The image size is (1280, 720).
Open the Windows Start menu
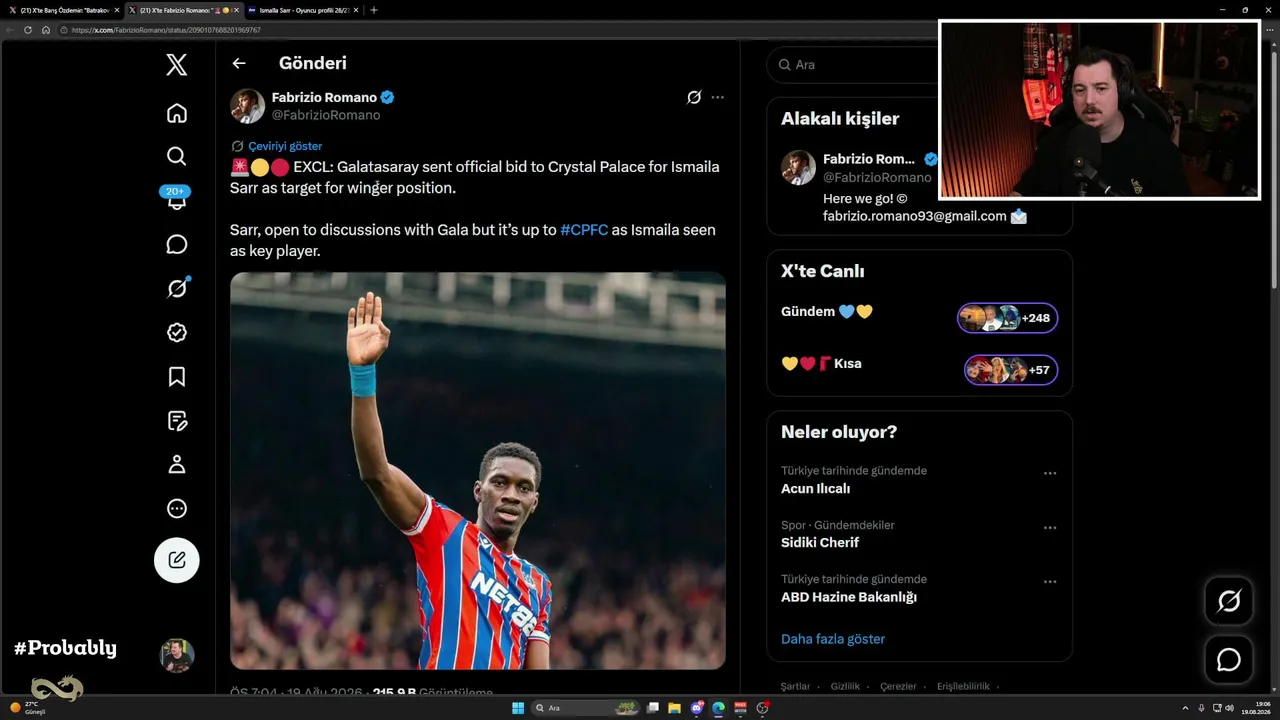coord(518,708)
